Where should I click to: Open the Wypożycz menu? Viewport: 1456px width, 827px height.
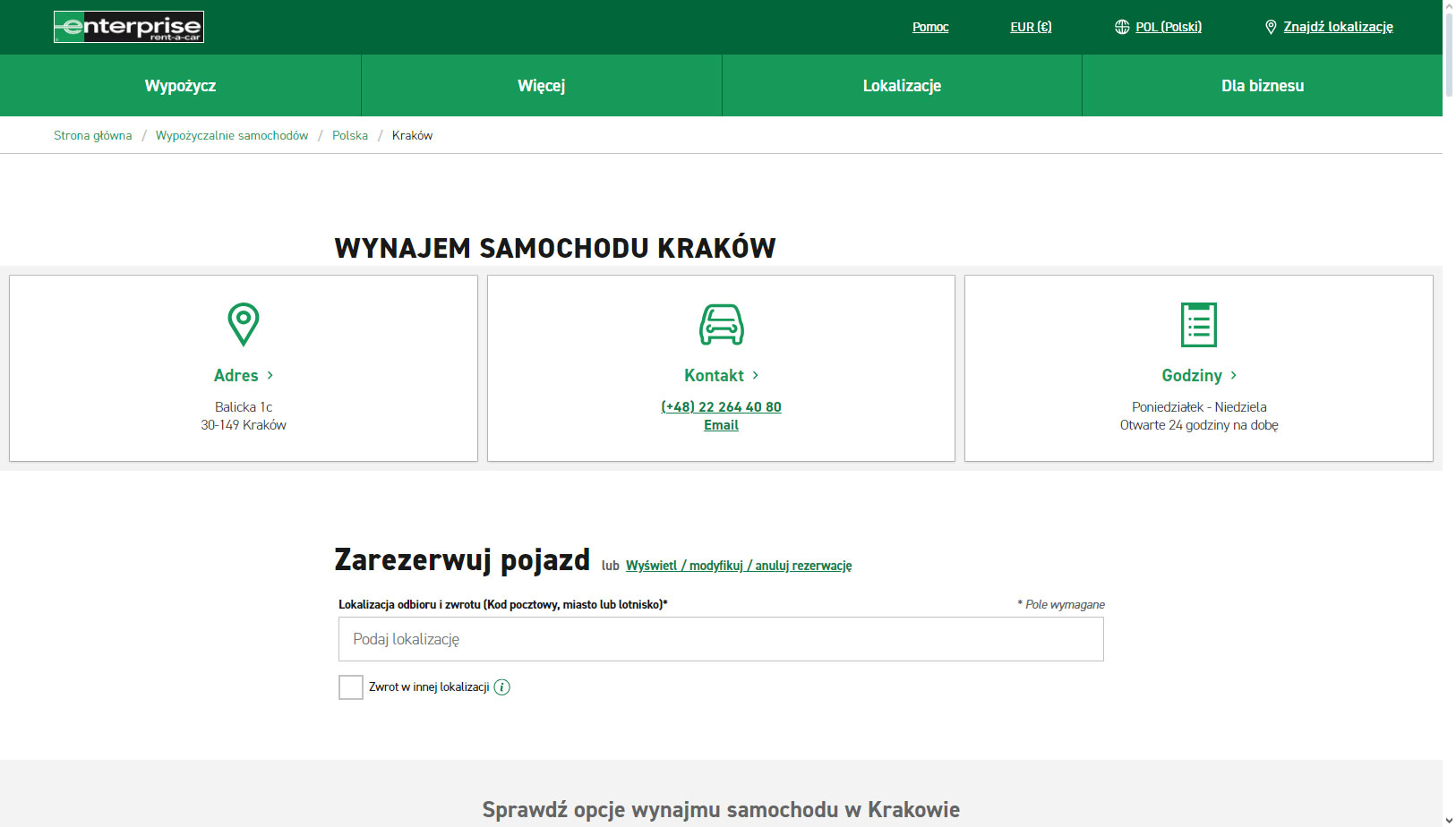[x=180, y=86]
